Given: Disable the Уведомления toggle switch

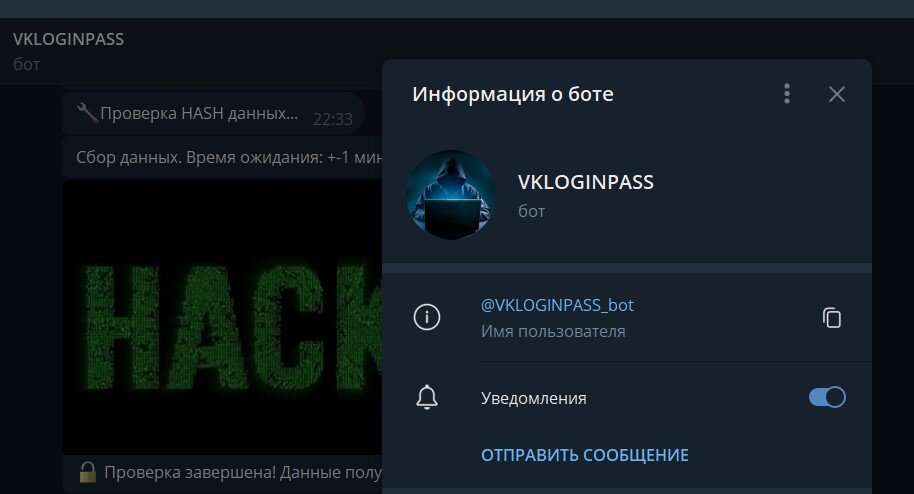Looking at the screenshot, I should click(827, 398).
